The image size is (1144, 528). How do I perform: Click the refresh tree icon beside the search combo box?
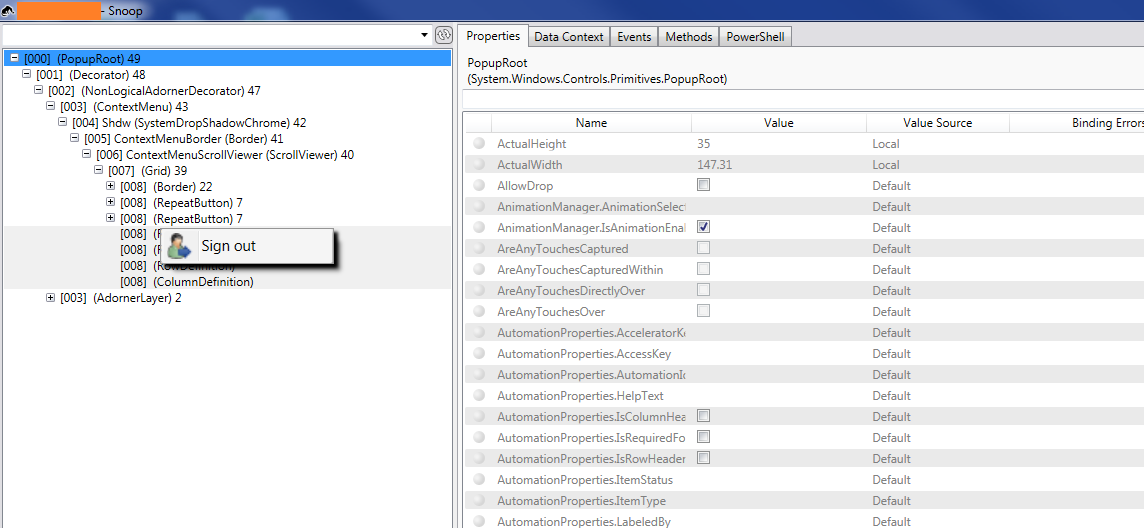(444, 36)
